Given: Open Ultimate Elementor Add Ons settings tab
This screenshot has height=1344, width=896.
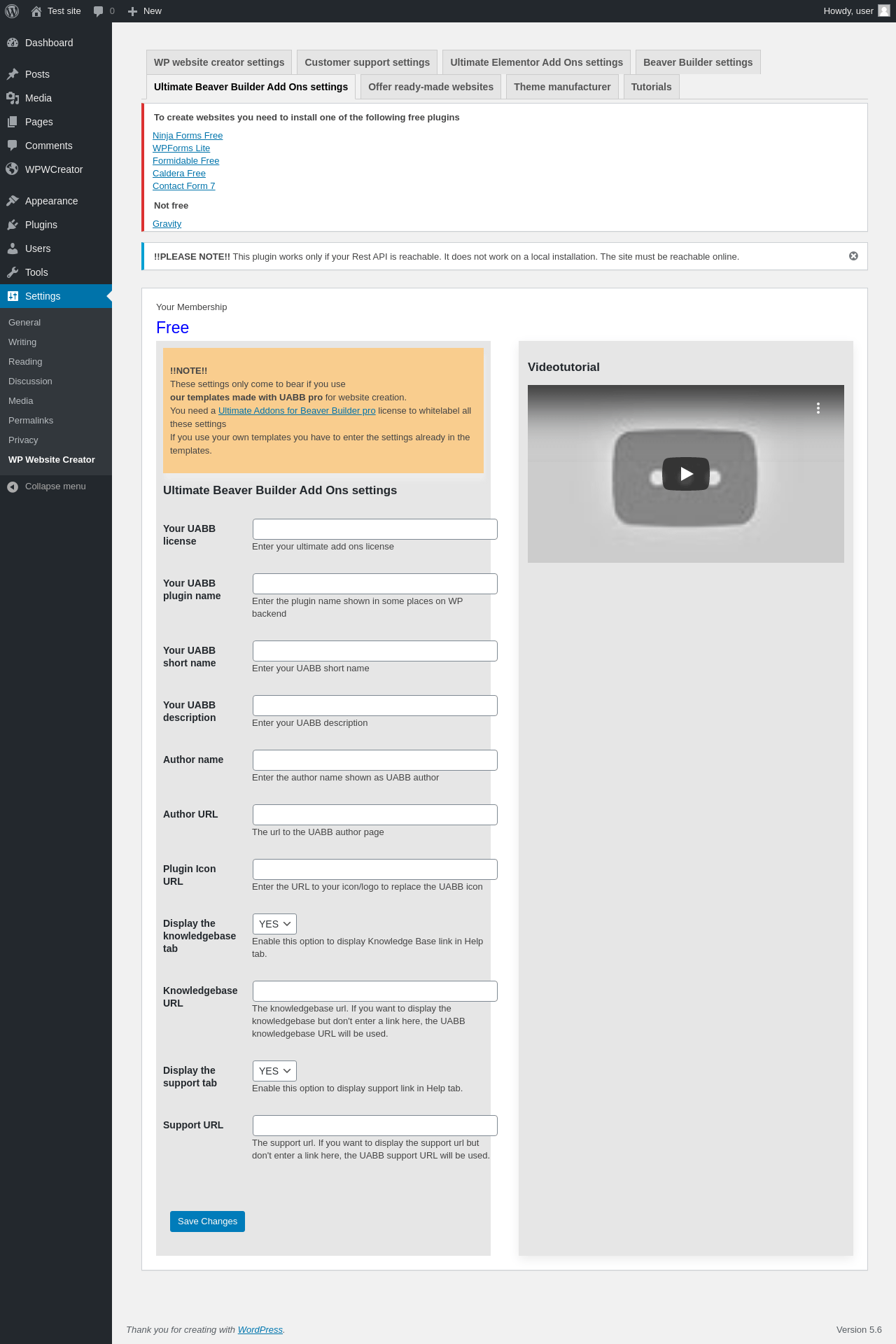Looking at the screenshot, I should pos(537,62).
